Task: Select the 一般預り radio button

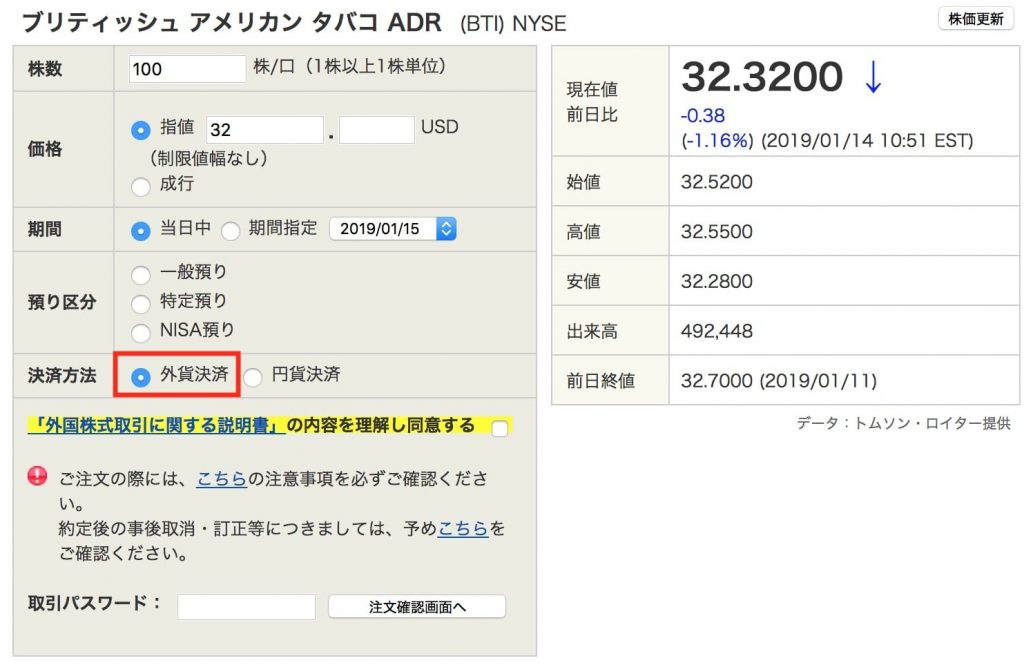Action: coord(140,274)
